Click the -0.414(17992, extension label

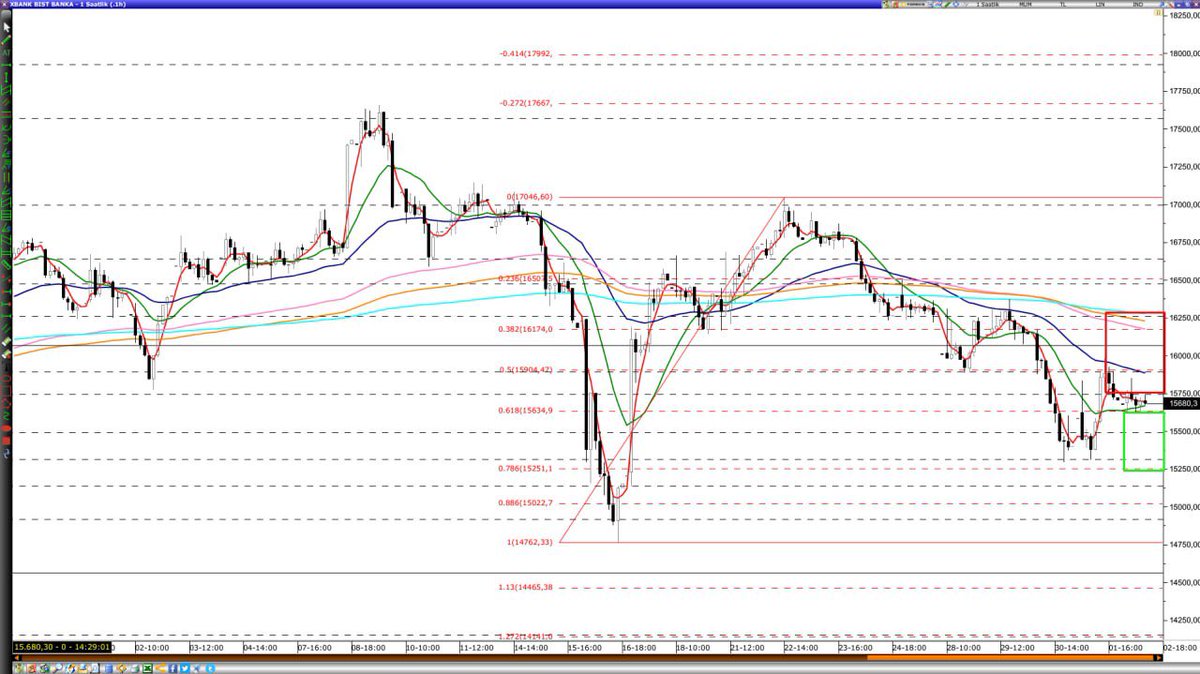525,54
